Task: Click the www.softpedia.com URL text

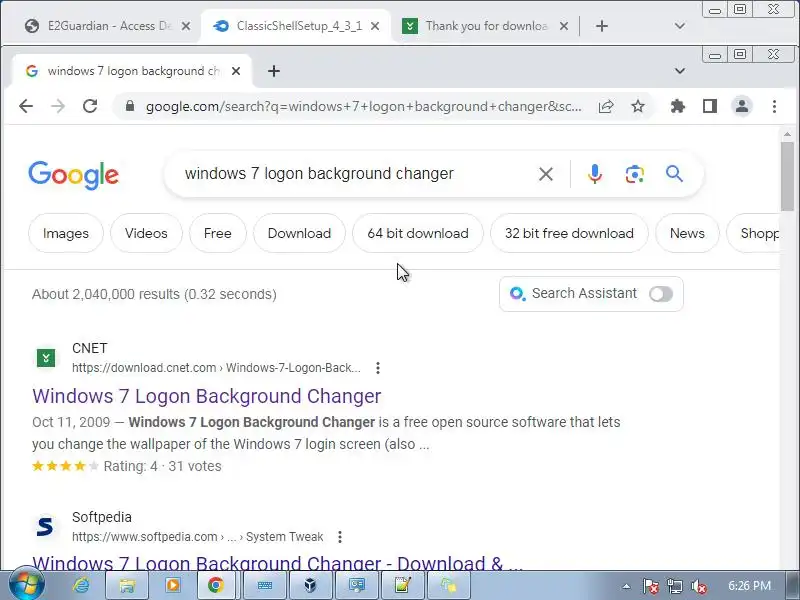Action: (x=197, y=537)
